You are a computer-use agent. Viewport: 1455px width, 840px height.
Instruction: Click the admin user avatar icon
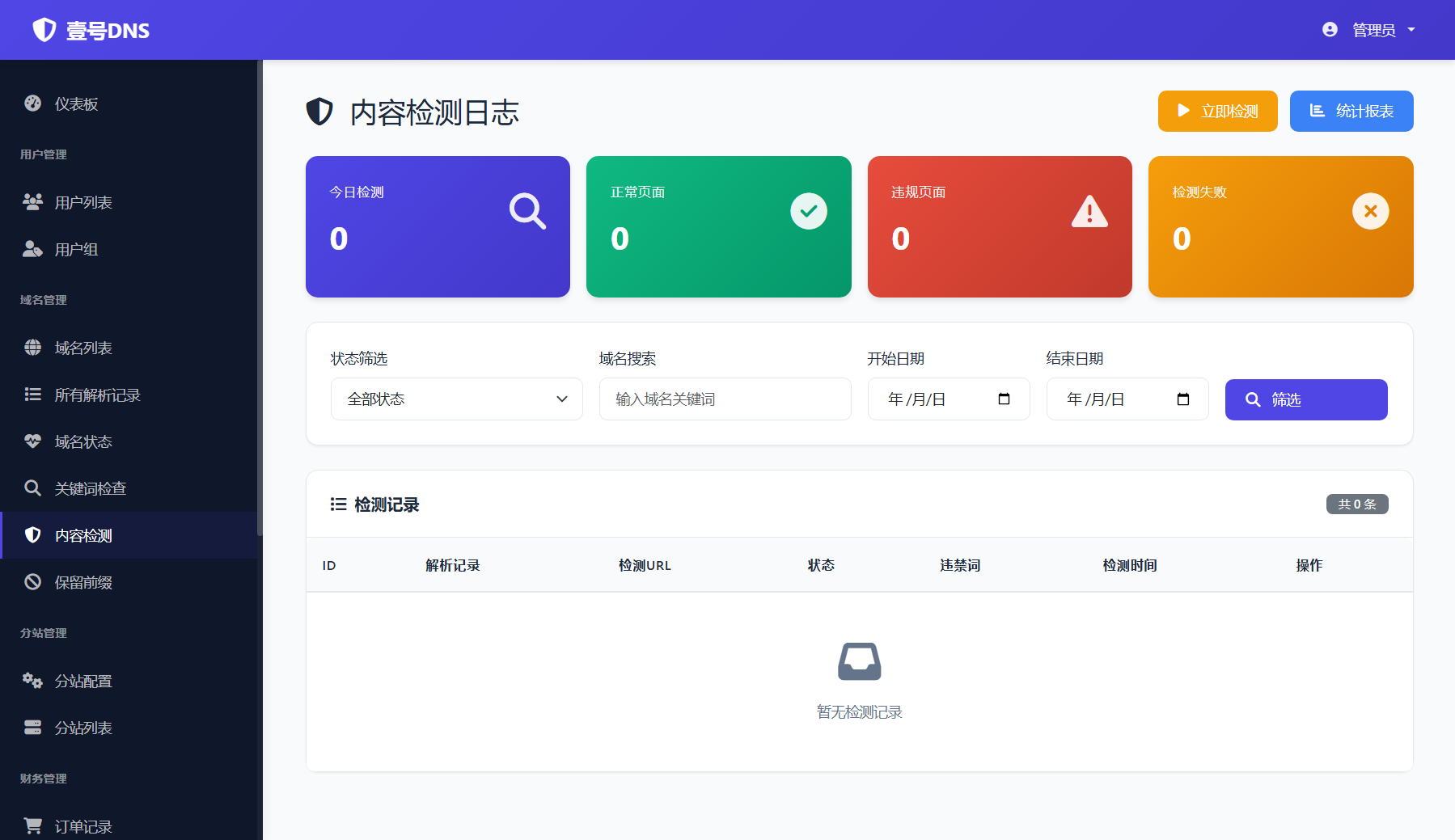pos(1330,30)
